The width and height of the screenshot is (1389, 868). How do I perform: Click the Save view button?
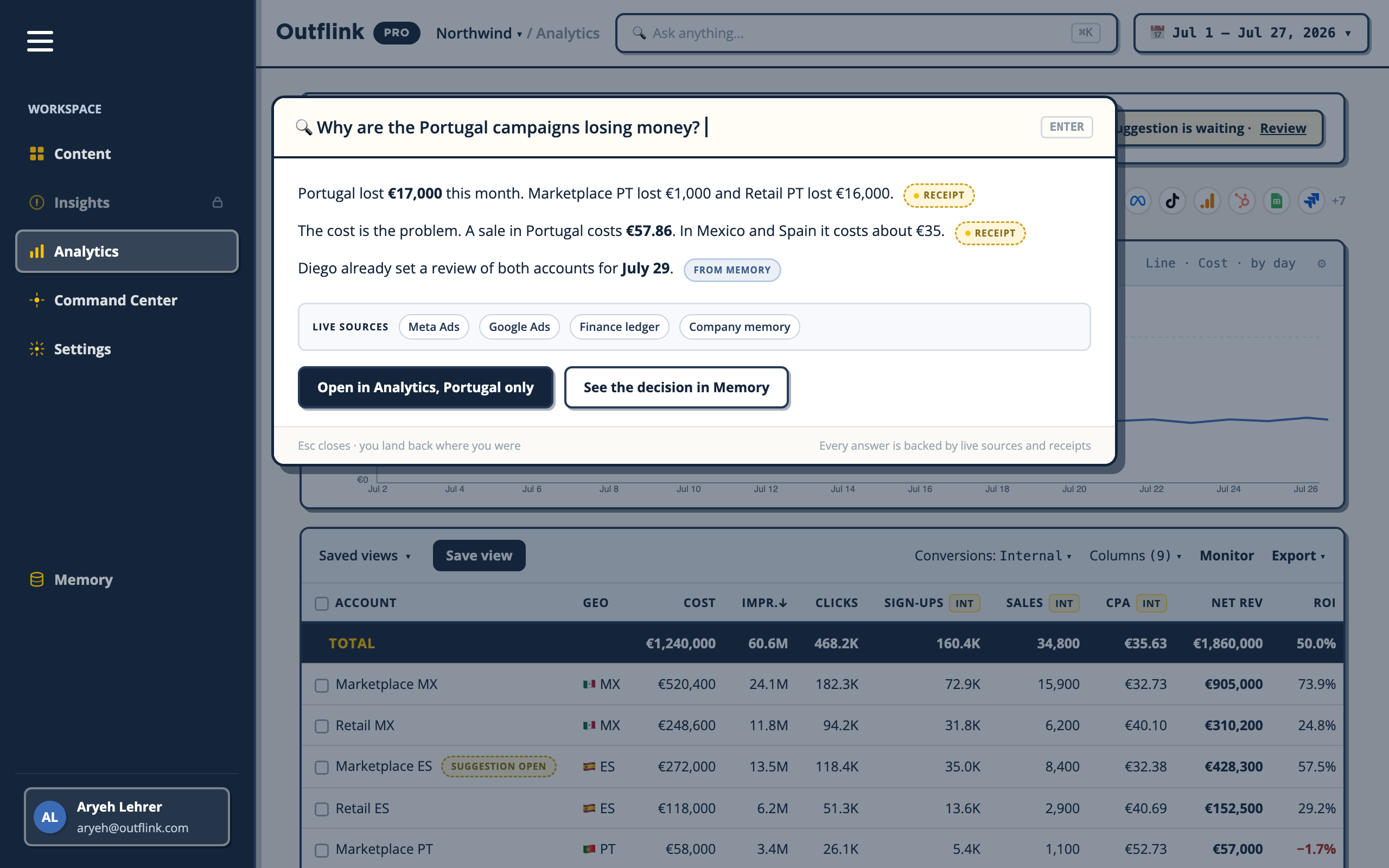479,556
